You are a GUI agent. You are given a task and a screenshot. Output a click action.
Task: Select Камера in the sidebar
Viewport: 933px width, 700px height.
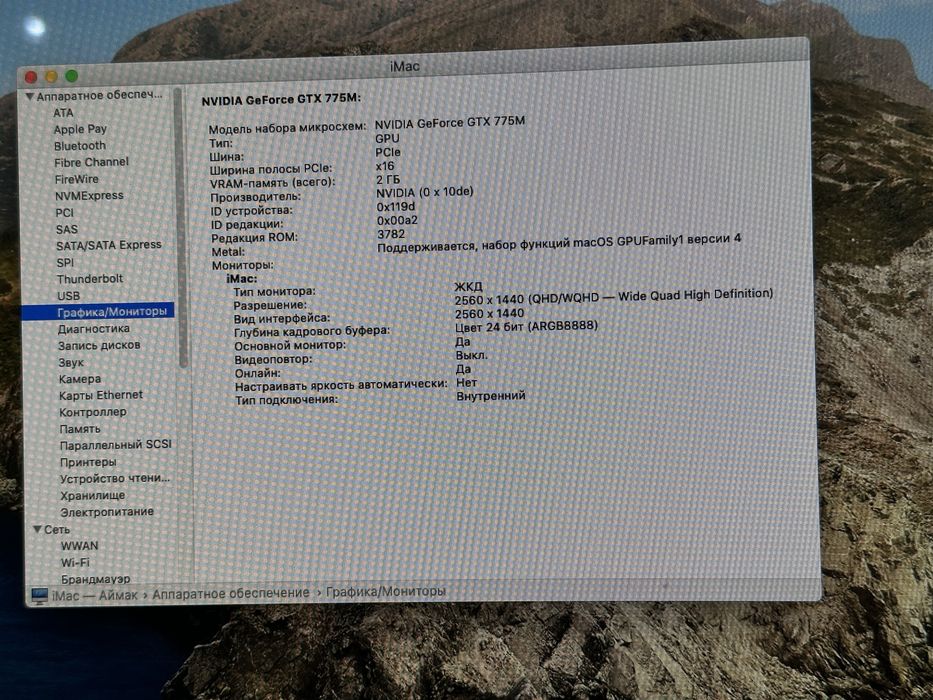click(x=80, y=379)
